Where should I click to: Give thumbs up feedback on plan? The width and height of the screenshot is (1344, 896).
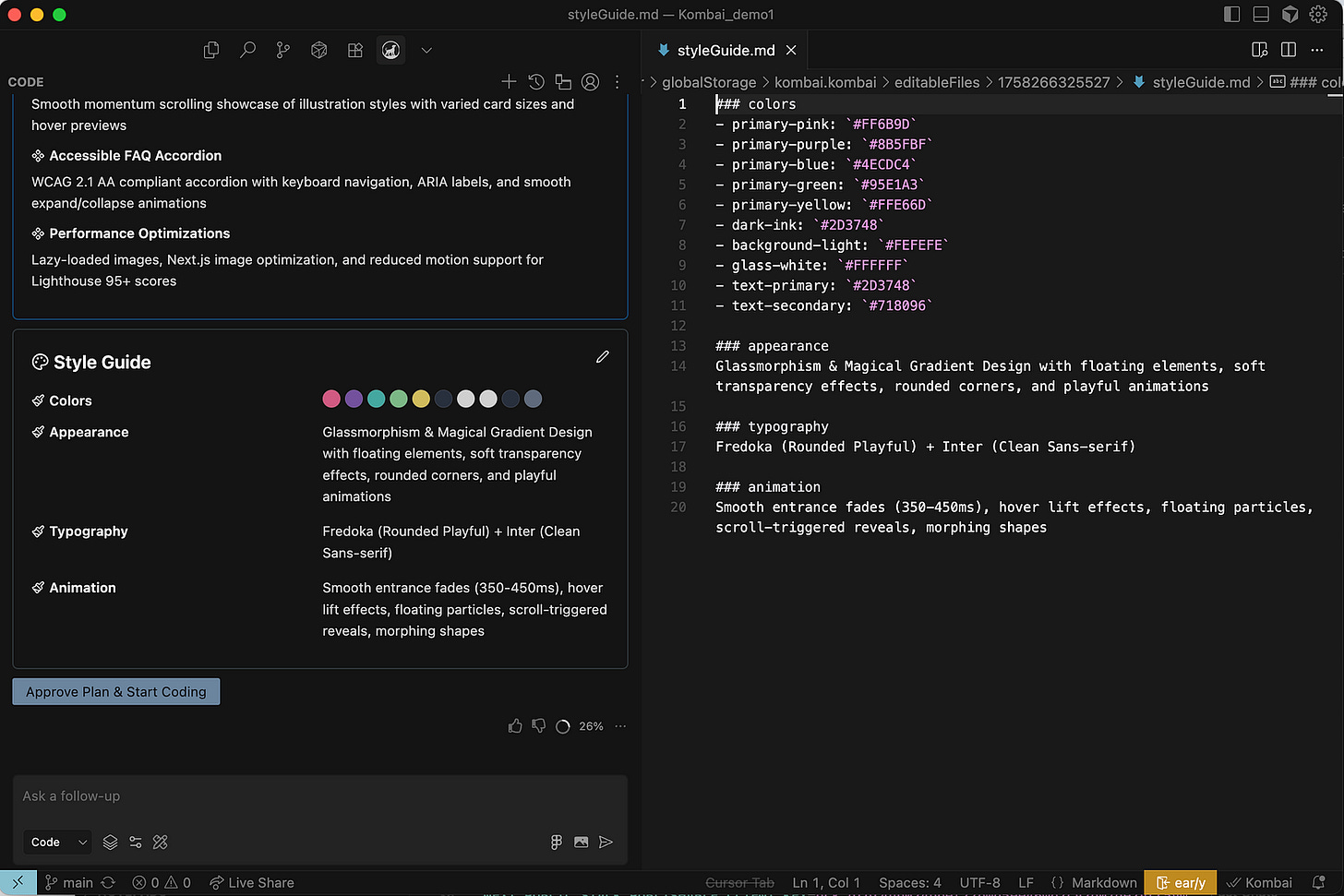(515, 726)
